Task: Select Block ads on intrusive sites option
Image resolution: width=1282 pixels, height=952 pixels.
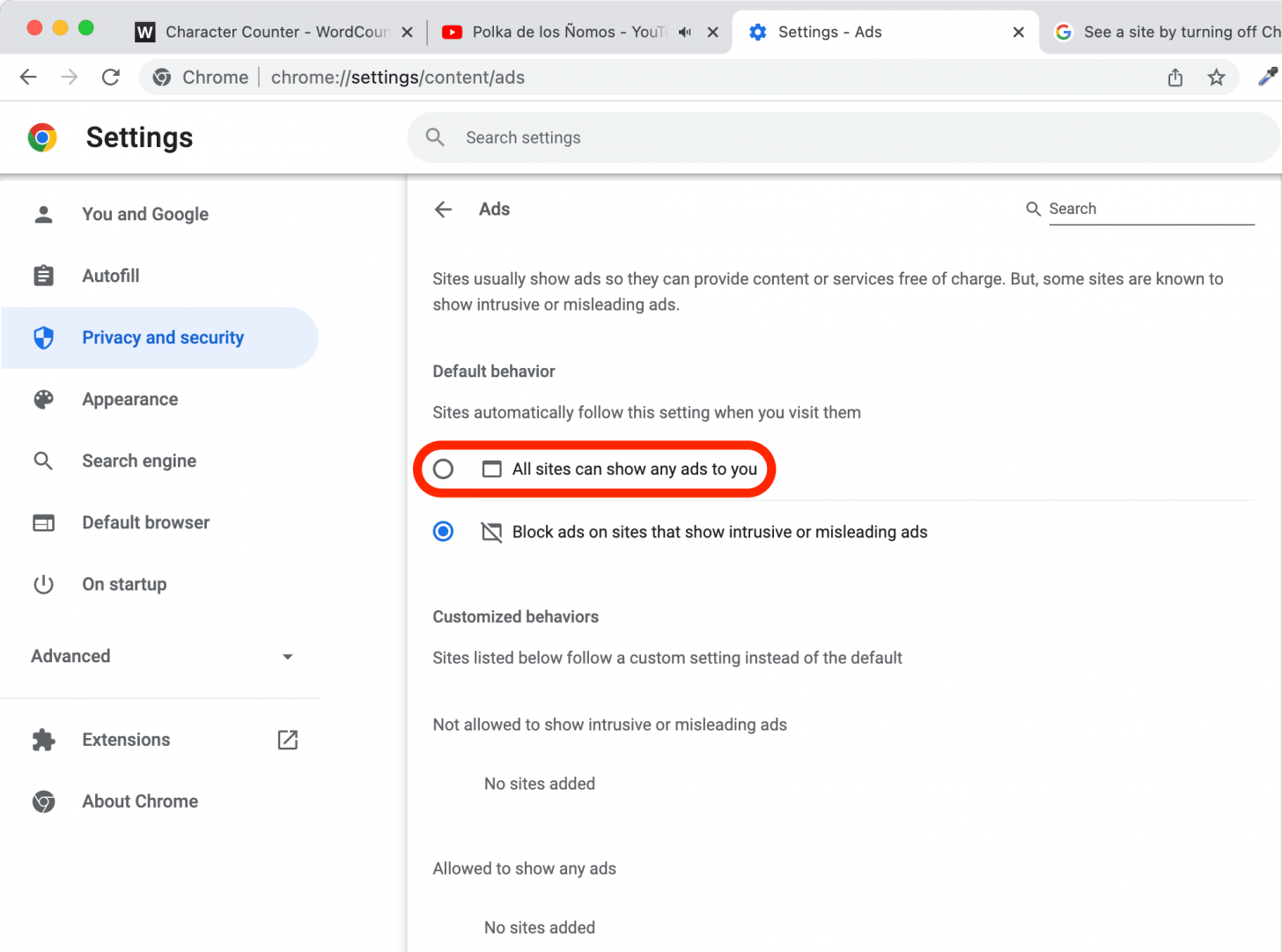Action: click(x=443, y=531)
